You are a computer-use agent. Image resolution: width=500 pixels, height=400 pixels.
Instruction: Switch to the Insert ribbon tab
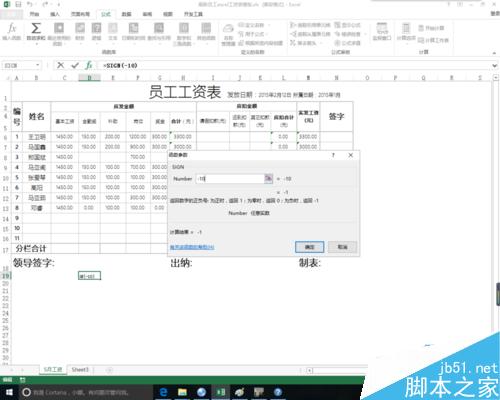tap(55, 14)
